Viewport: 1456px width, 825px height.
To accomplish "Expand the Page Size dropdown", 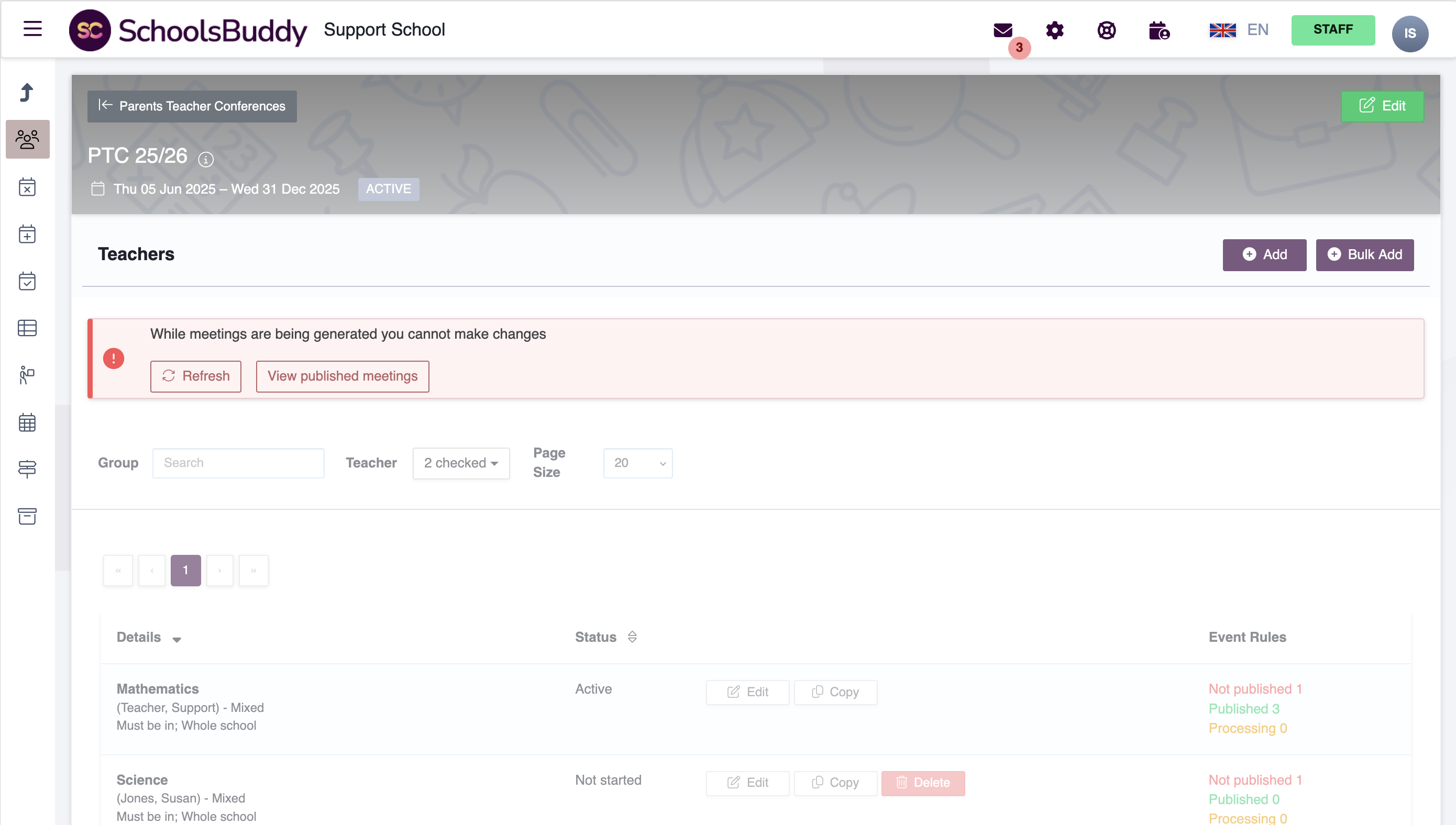I will coord(637,463).
